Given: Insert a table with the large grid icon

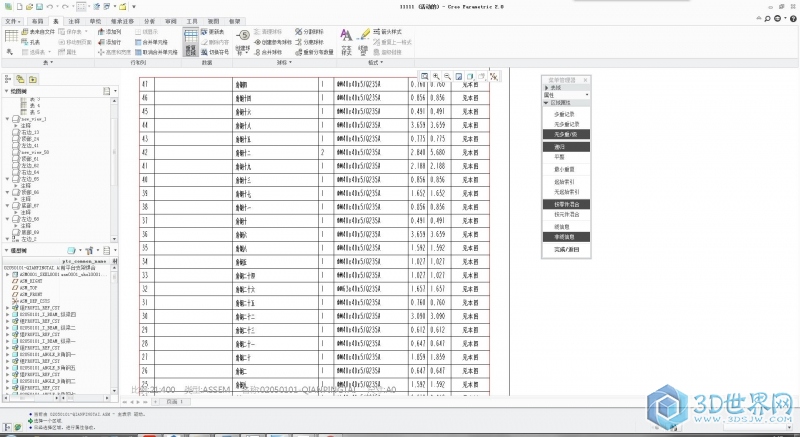Looking at the screenshot, I should pos(11,36).
